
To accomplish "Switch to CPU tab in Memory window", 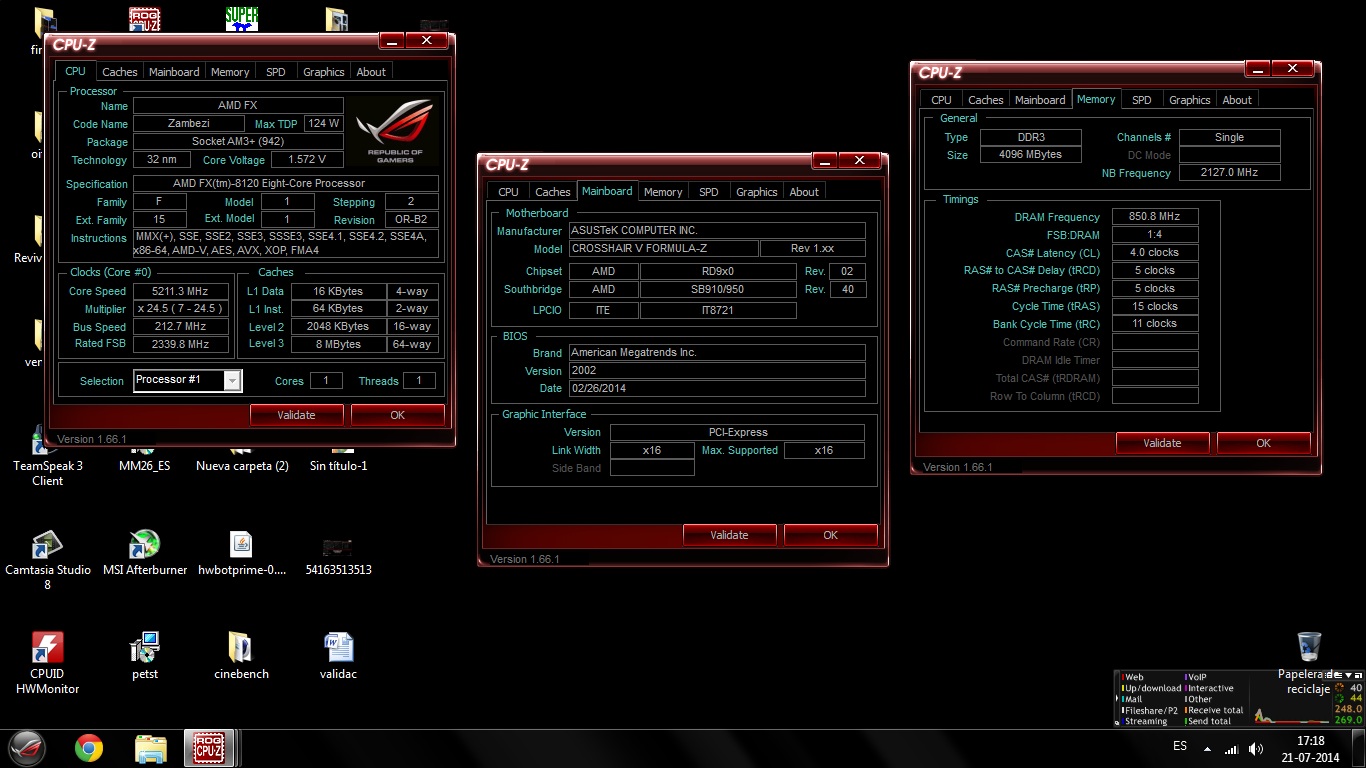I will point(941,100).
